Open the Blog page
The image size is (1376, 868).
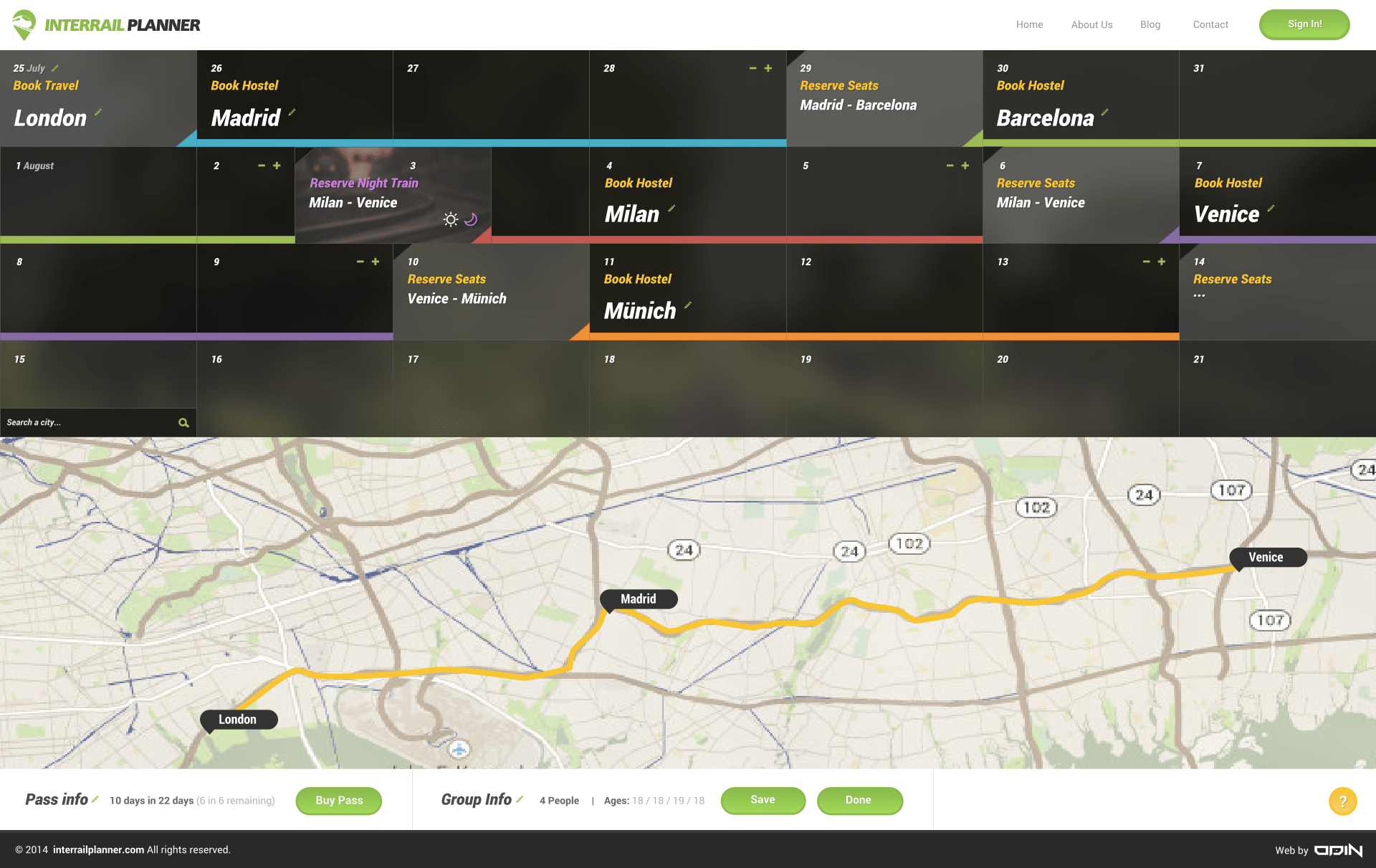tap(1150, 24)
